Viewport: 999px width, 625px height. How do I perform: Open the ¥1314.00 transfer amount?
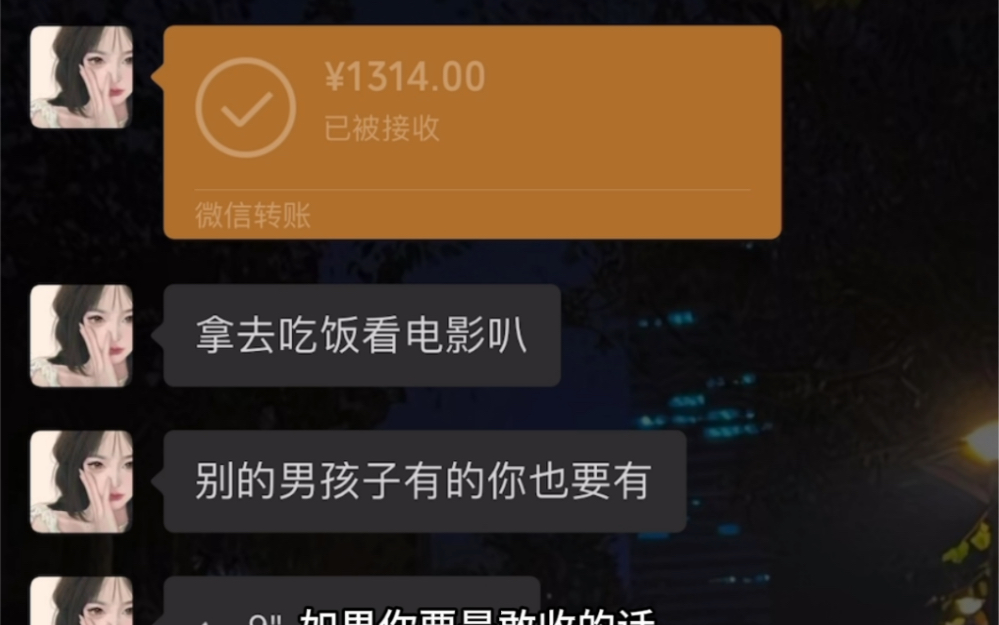pyautogui.click(x=405, y=76)
